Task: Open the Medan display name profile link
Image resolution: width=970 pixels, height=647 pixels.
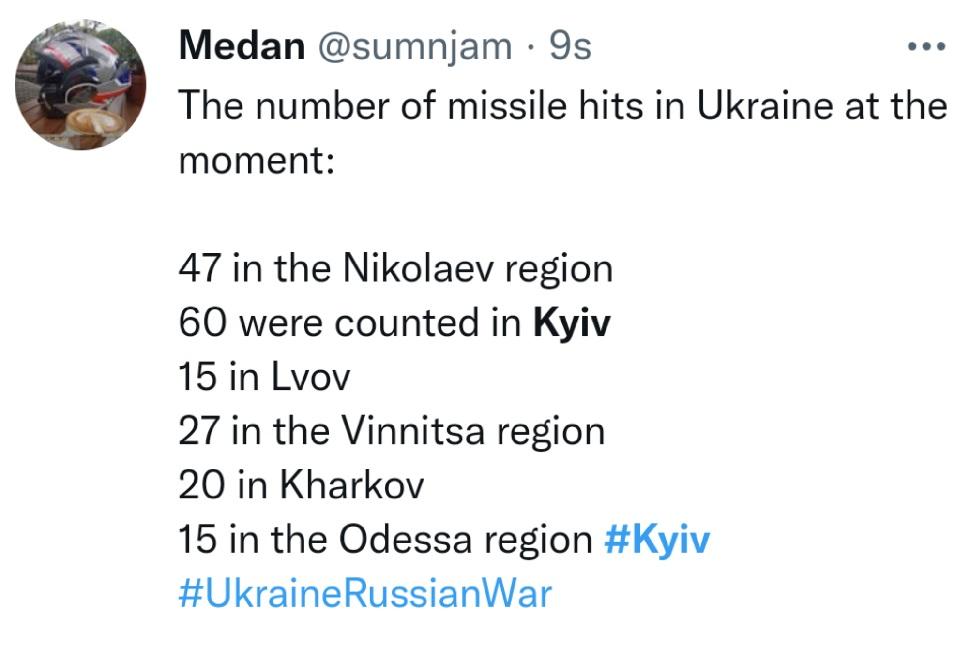Action: pyautogui.click(x=242, y=46)
